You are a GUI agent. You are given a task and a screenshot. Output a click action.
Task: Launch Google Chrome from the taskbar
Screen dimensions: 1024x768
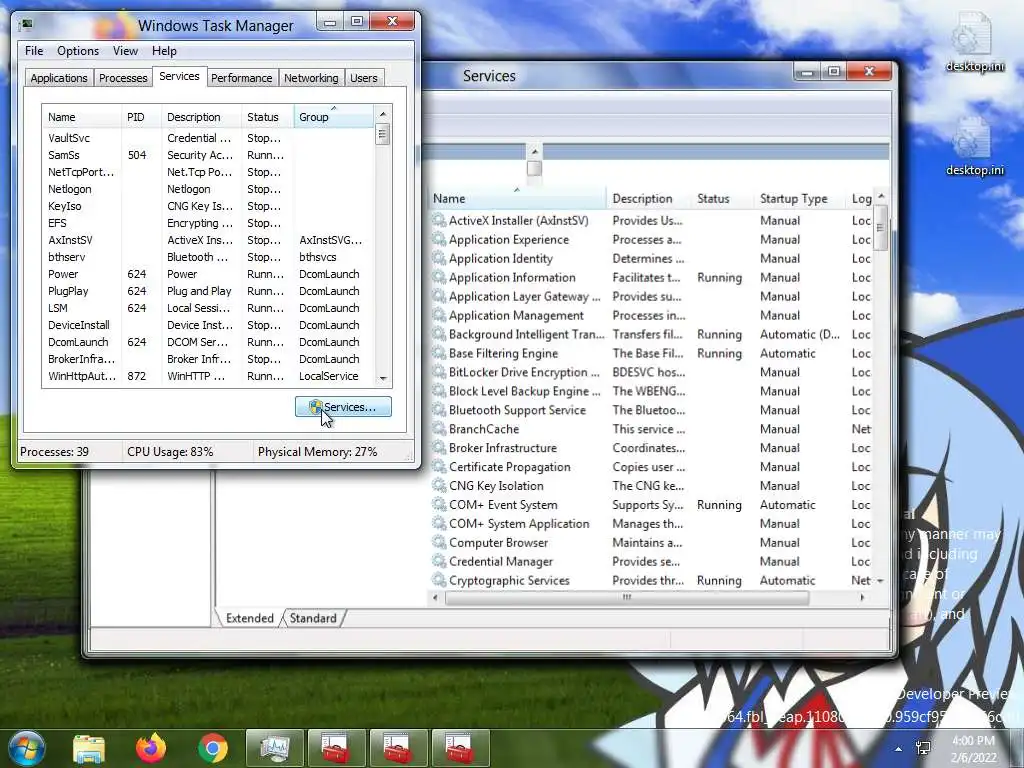[x=213, y=748]
